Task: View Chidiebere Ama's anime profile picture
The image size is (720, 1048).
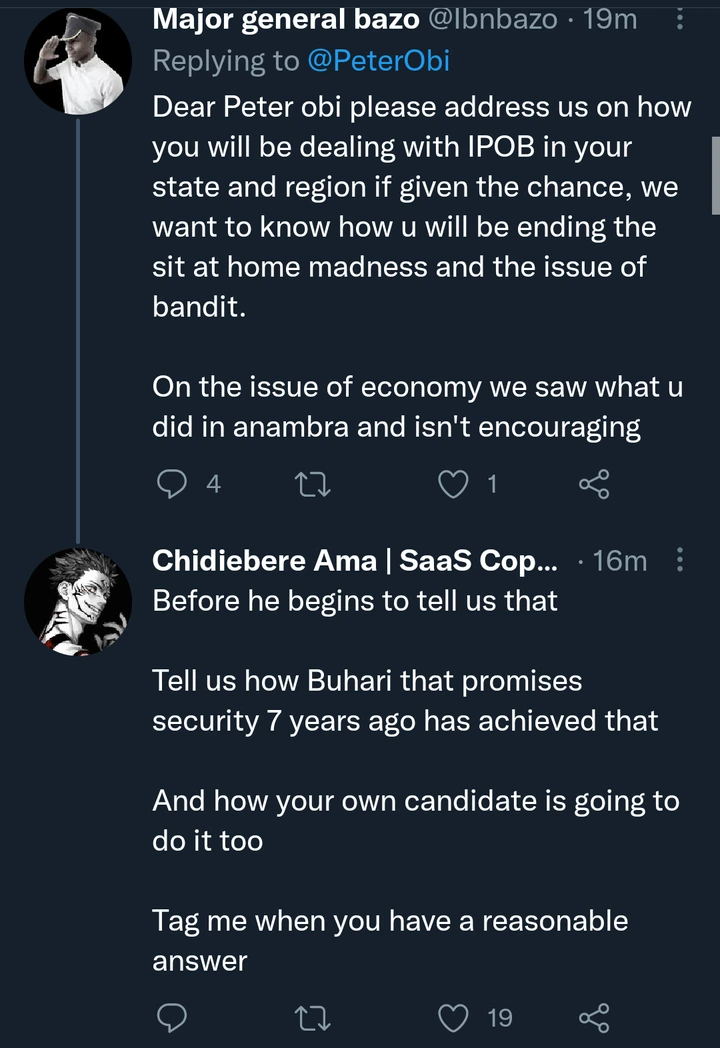Action: coord(78,603)
